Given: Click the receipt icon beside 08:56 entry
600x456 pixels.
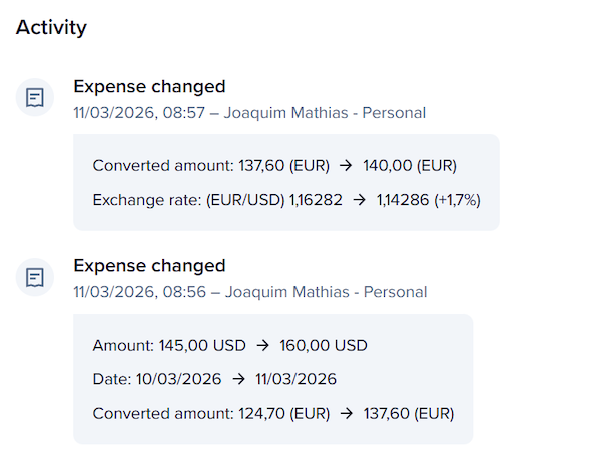Looking at the screenshot, I should (x=35, y=276).
